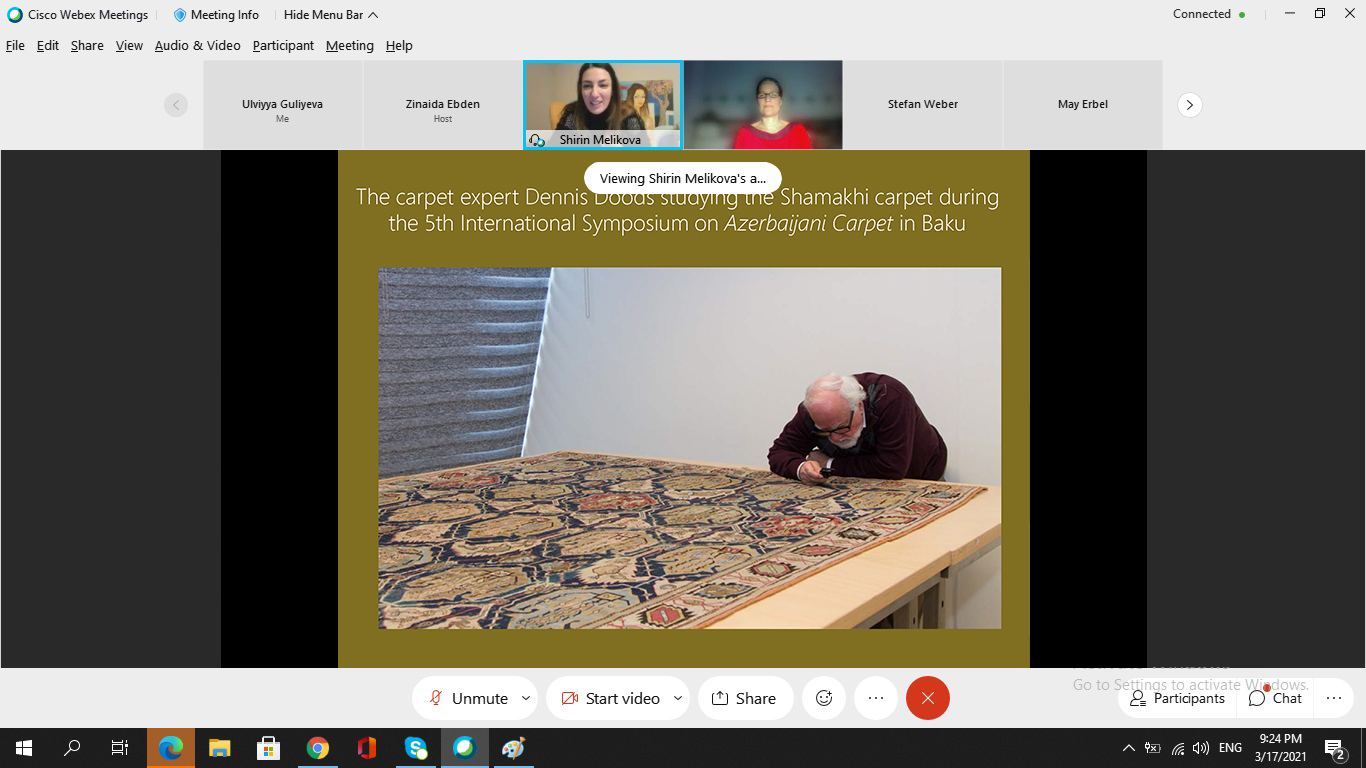Open Microsoft Office from taskbar

coord(366,748)
